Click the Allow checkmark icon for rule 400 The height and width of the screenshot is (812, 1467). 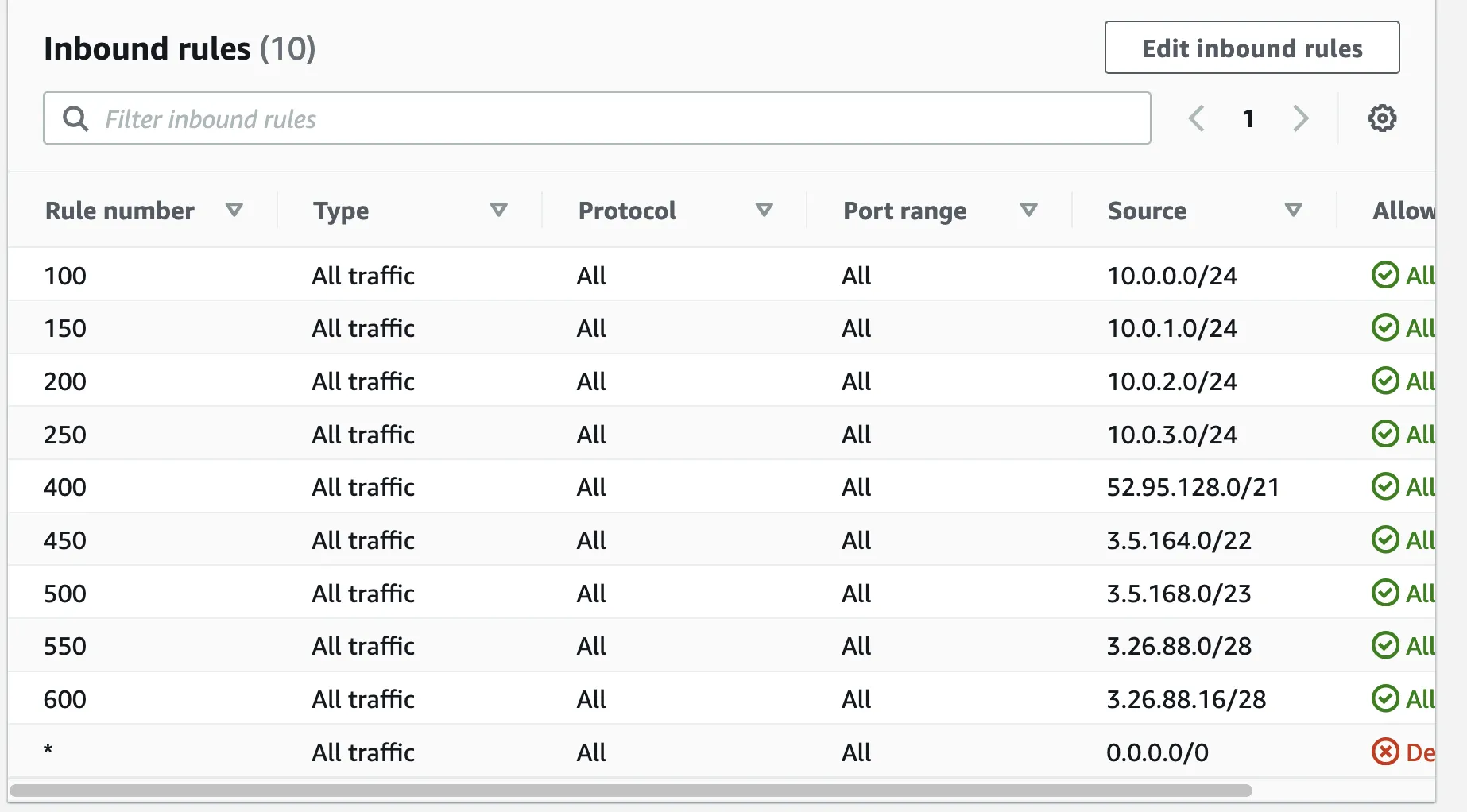tap(1385, 486)
